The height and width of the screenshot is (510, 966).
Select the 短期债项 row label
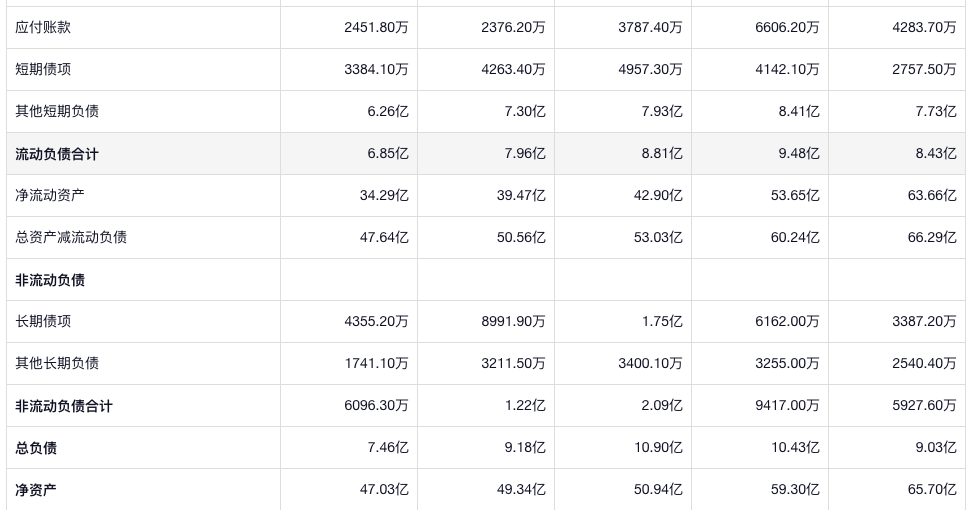click(x=43, y=70)
